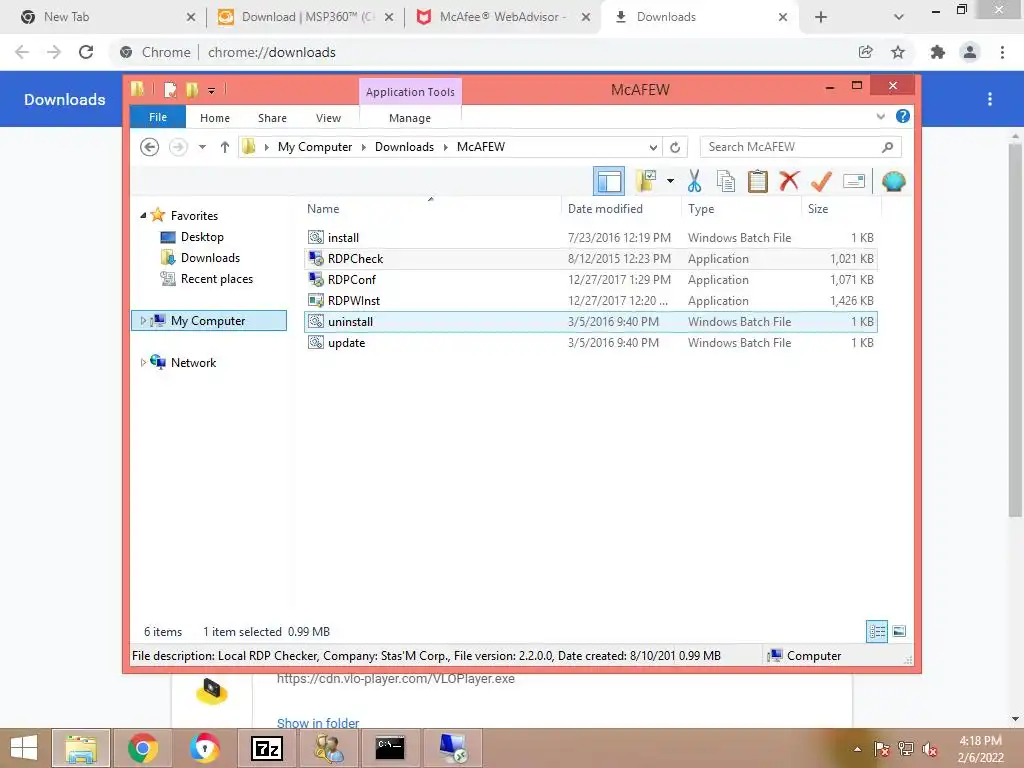Image resolution: width=1024 pixels, height=768 pixels.
Task: Switch to Download MSP360 Chrome tab
Action: point(306,17)
